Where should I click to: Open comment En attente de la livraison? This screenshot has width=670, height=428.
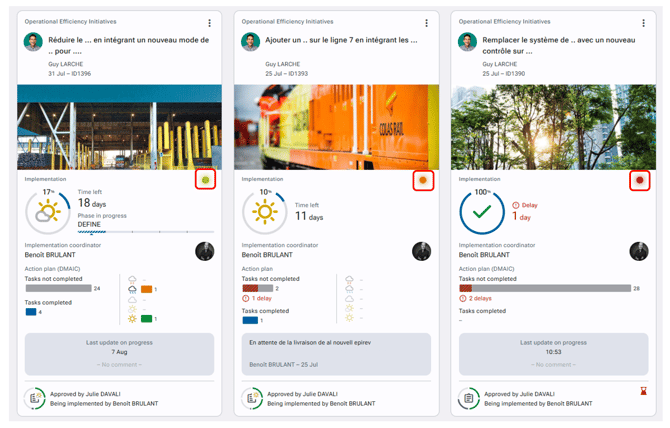tap(336, 354)
